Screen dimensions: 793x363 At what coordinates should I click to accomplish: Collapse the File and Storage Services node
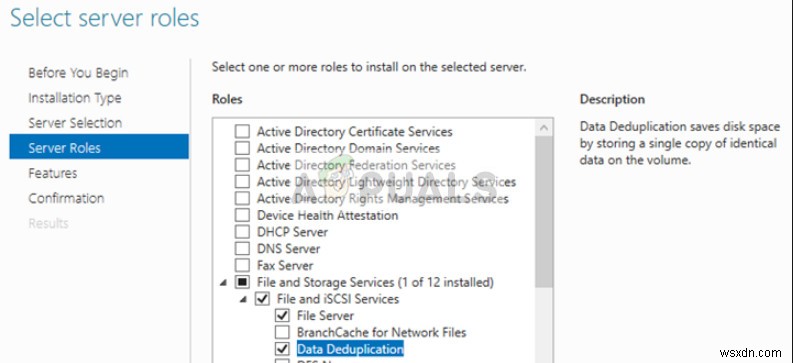point(223,283)
